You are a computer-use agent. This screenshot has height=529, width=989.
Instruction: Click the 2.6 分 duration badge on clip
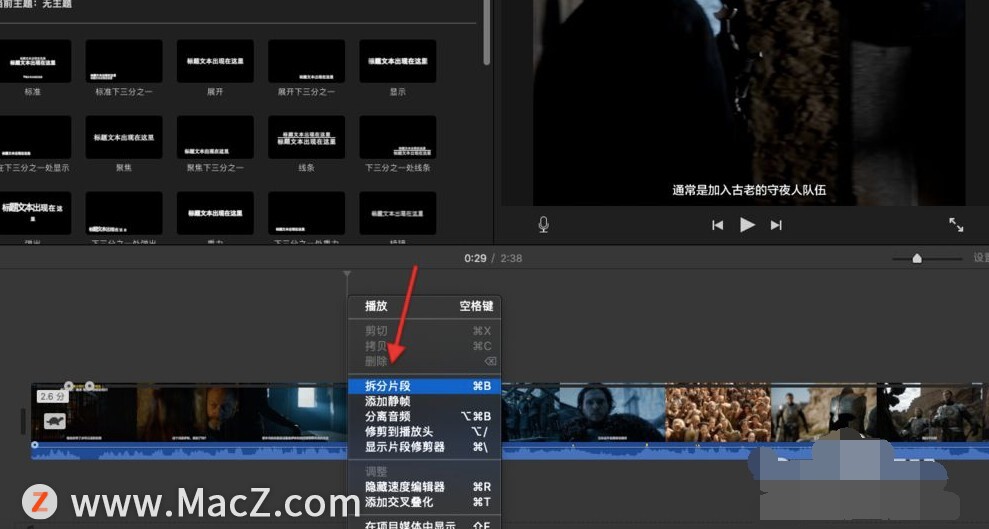(52, 397)
